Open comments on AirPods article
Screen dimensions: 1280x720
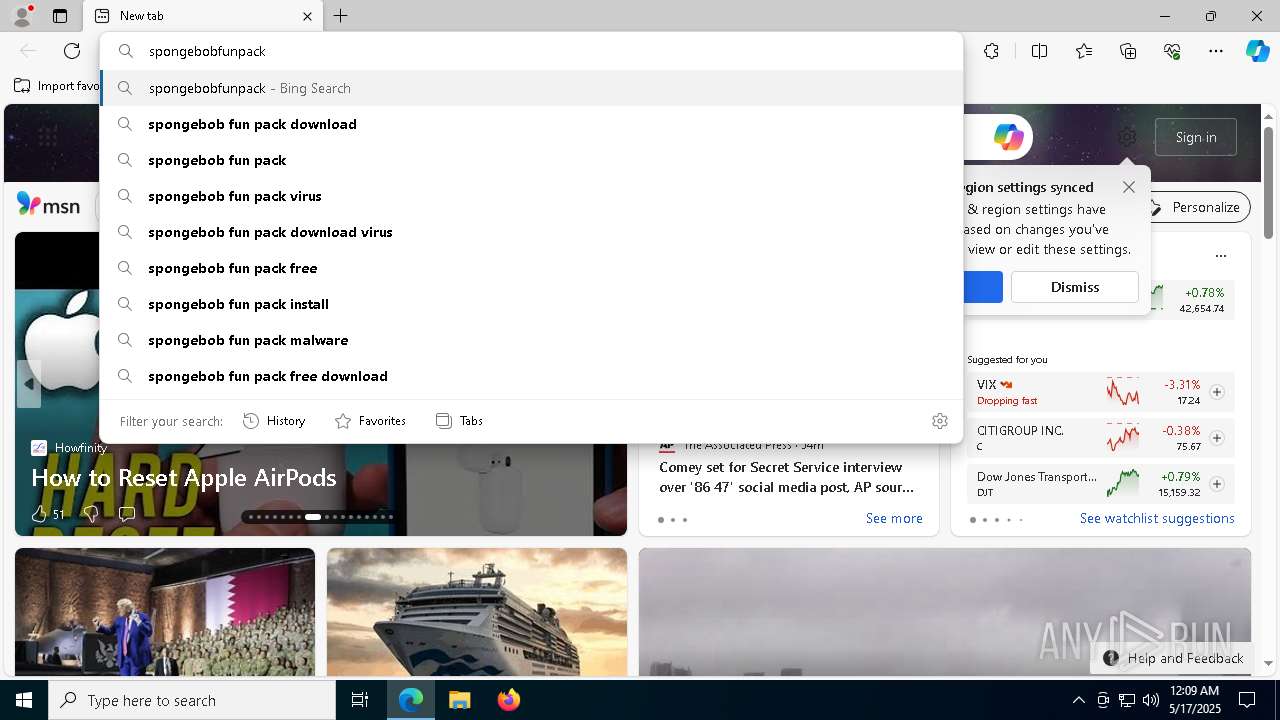click(x=127, y=514)
